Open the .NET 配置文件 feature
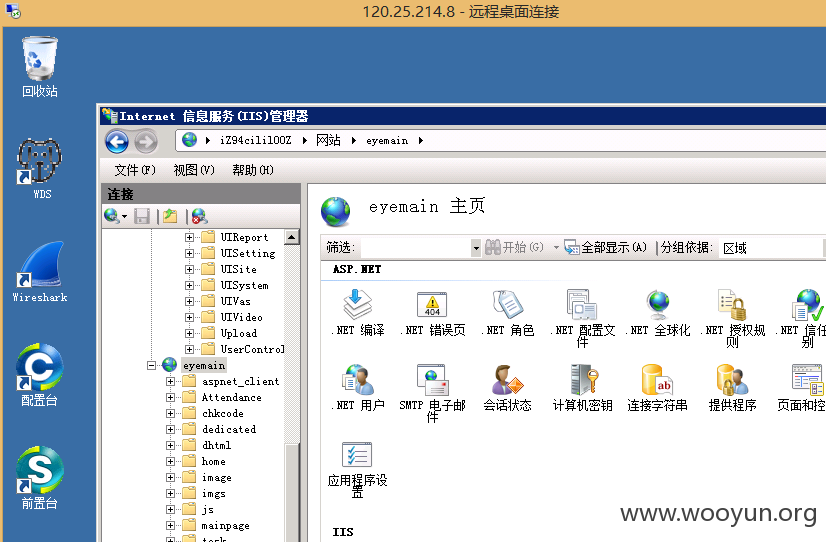 [x=582, y=319]
